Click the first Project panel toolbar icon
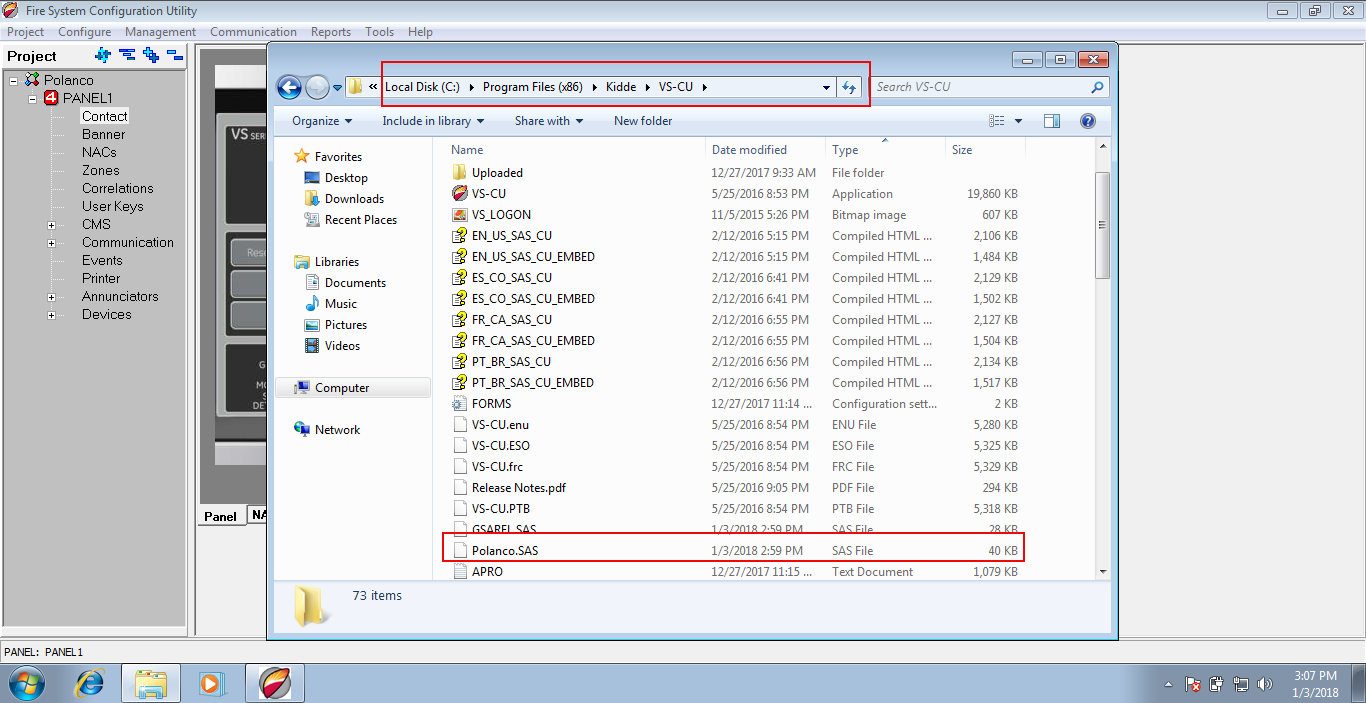Screen dimensions: 1366x703 click(x=102, y=55)
